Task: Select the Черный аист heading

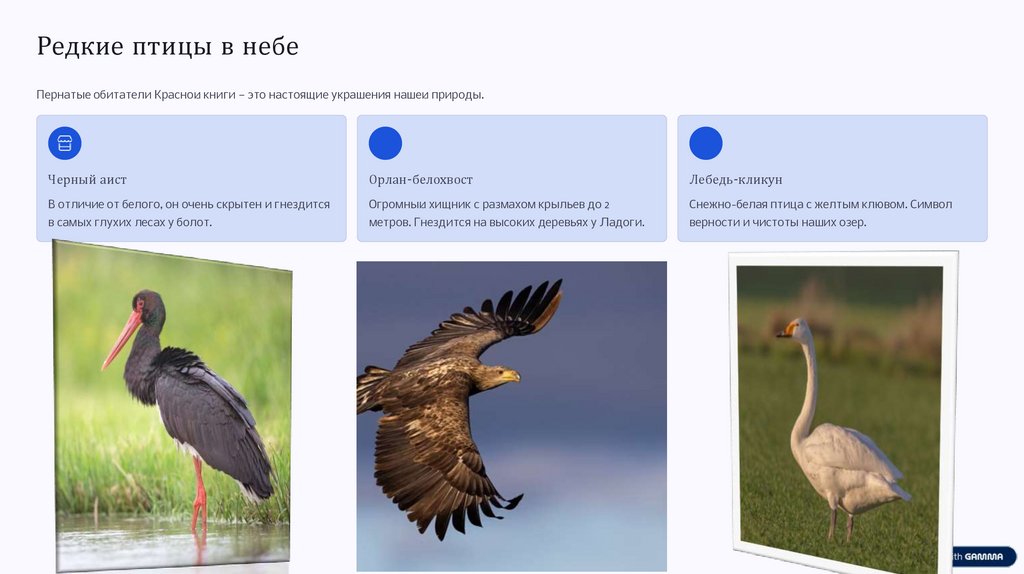Action: [x=88, y=180]
